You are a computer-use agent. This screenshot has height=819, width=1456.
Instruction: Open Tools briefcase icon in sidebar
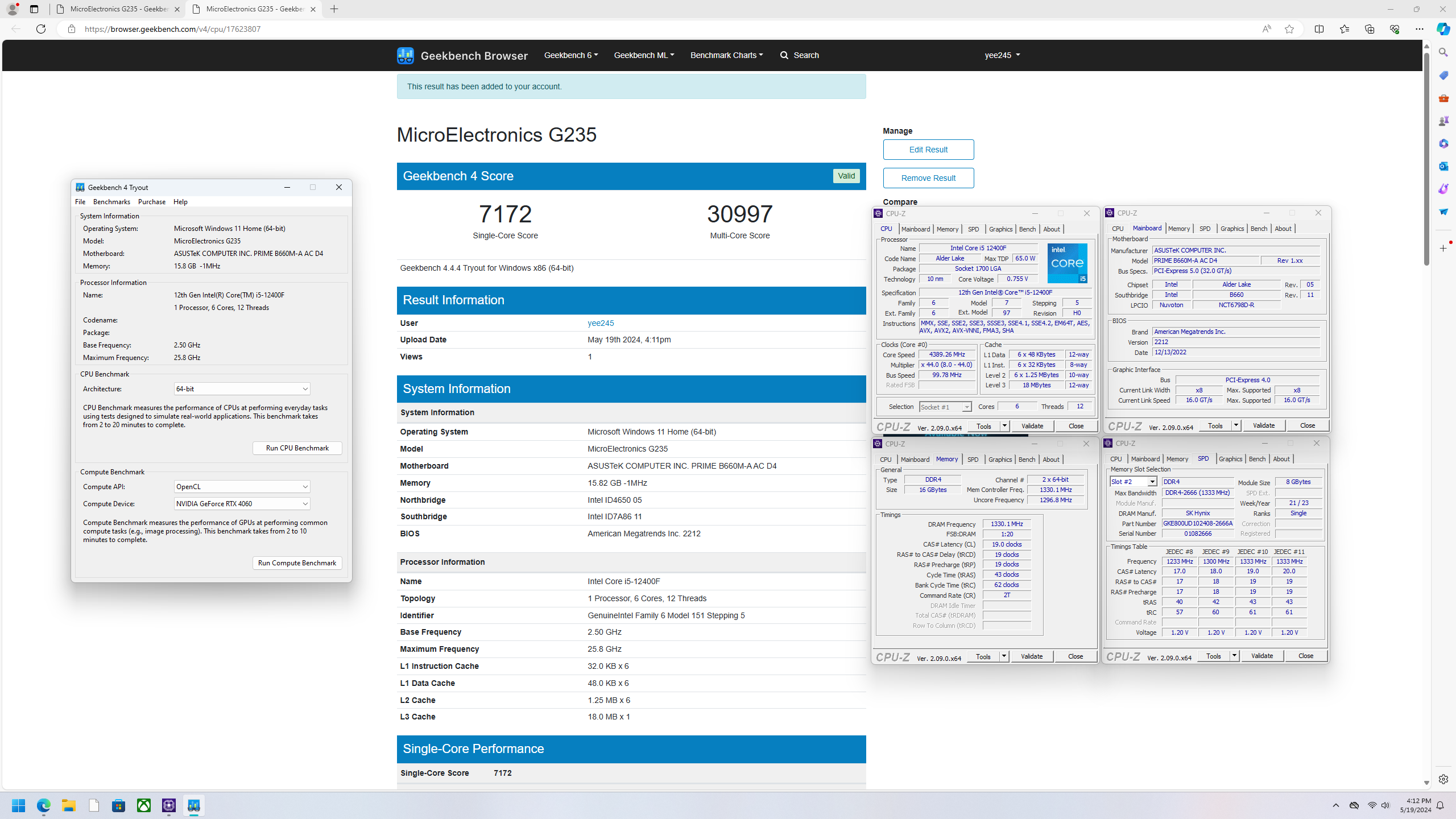tap(1443, 98)
